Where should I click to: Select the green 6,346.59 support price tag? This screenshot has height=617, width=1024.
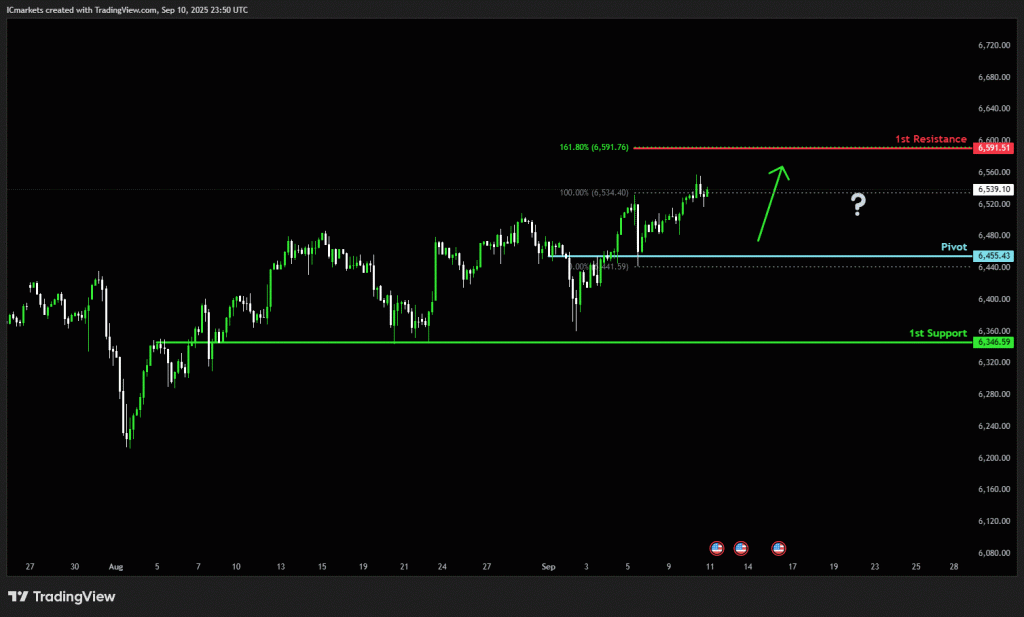(x=993, y=342)
